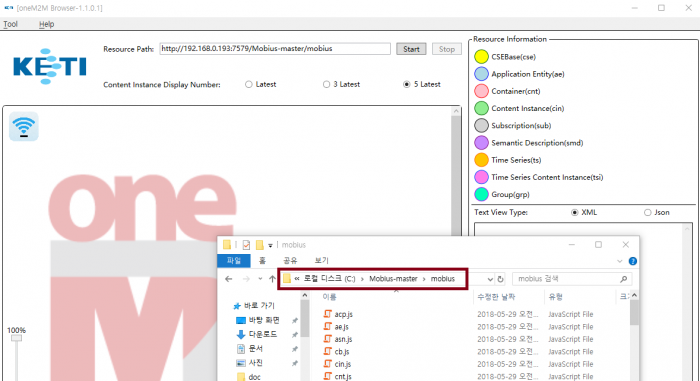
Task: Click the Stop button
Action: [x=447, y=49]
